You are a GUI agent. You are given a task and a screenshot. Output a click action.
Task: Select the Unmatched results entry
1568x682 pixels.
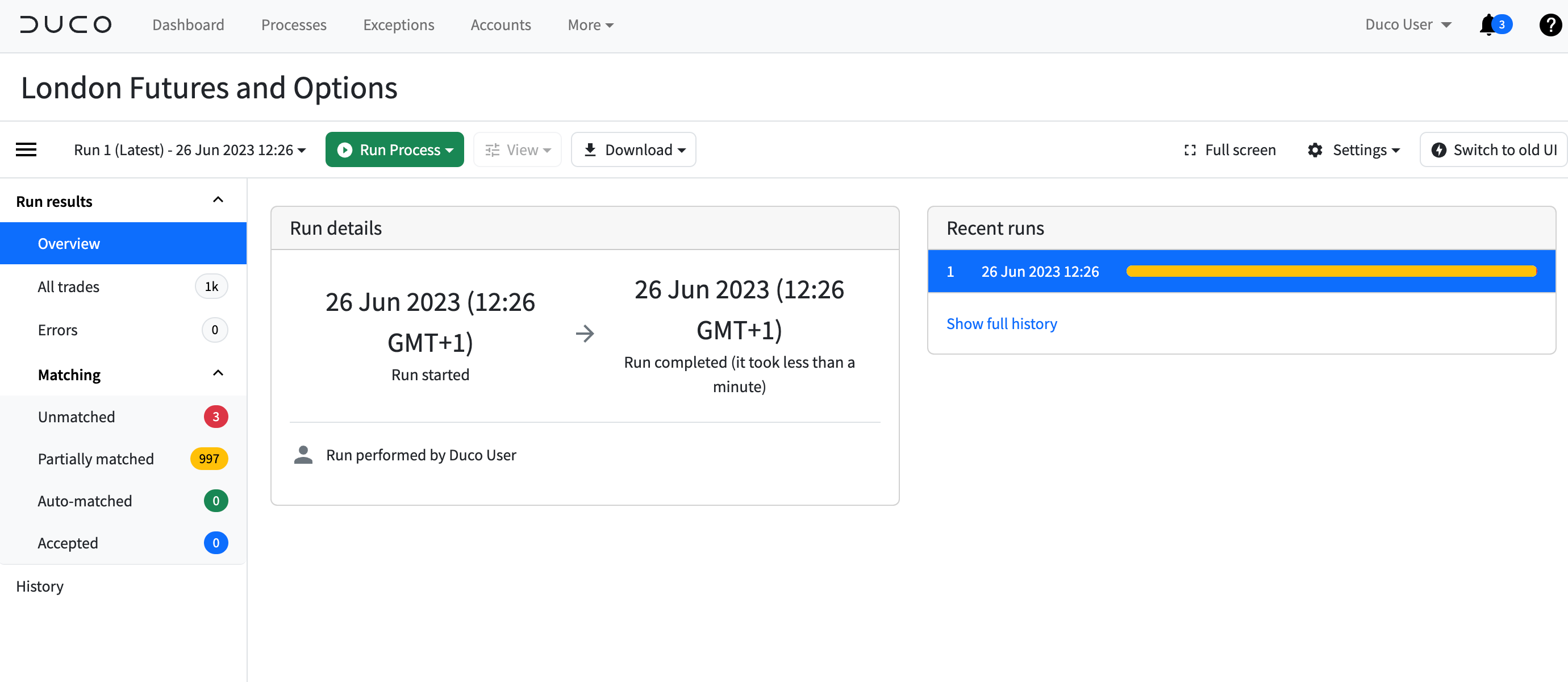coord(76,417)
